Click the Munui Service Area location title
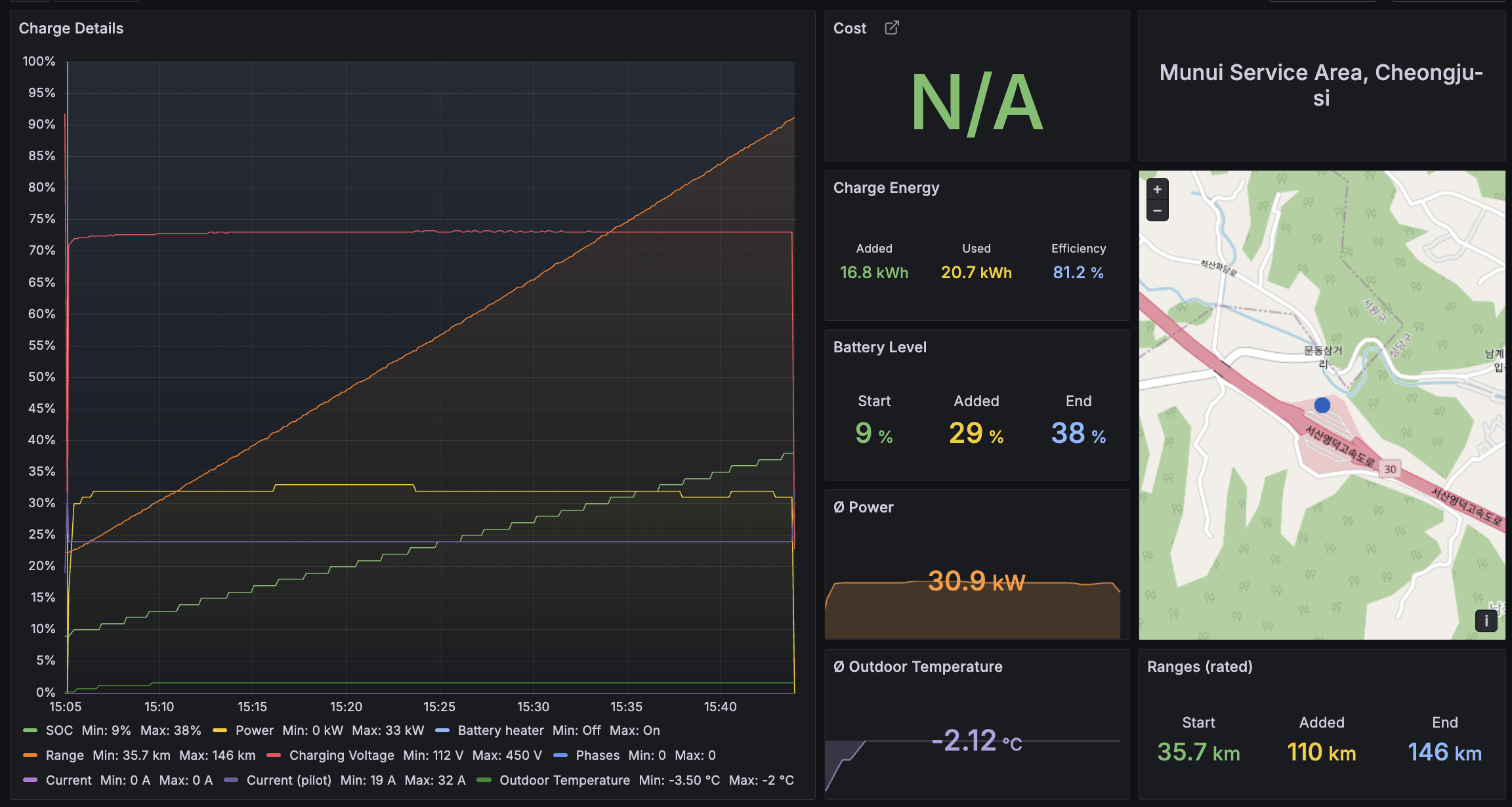This screenshot has width=1512, height=807. point(1321,85)
